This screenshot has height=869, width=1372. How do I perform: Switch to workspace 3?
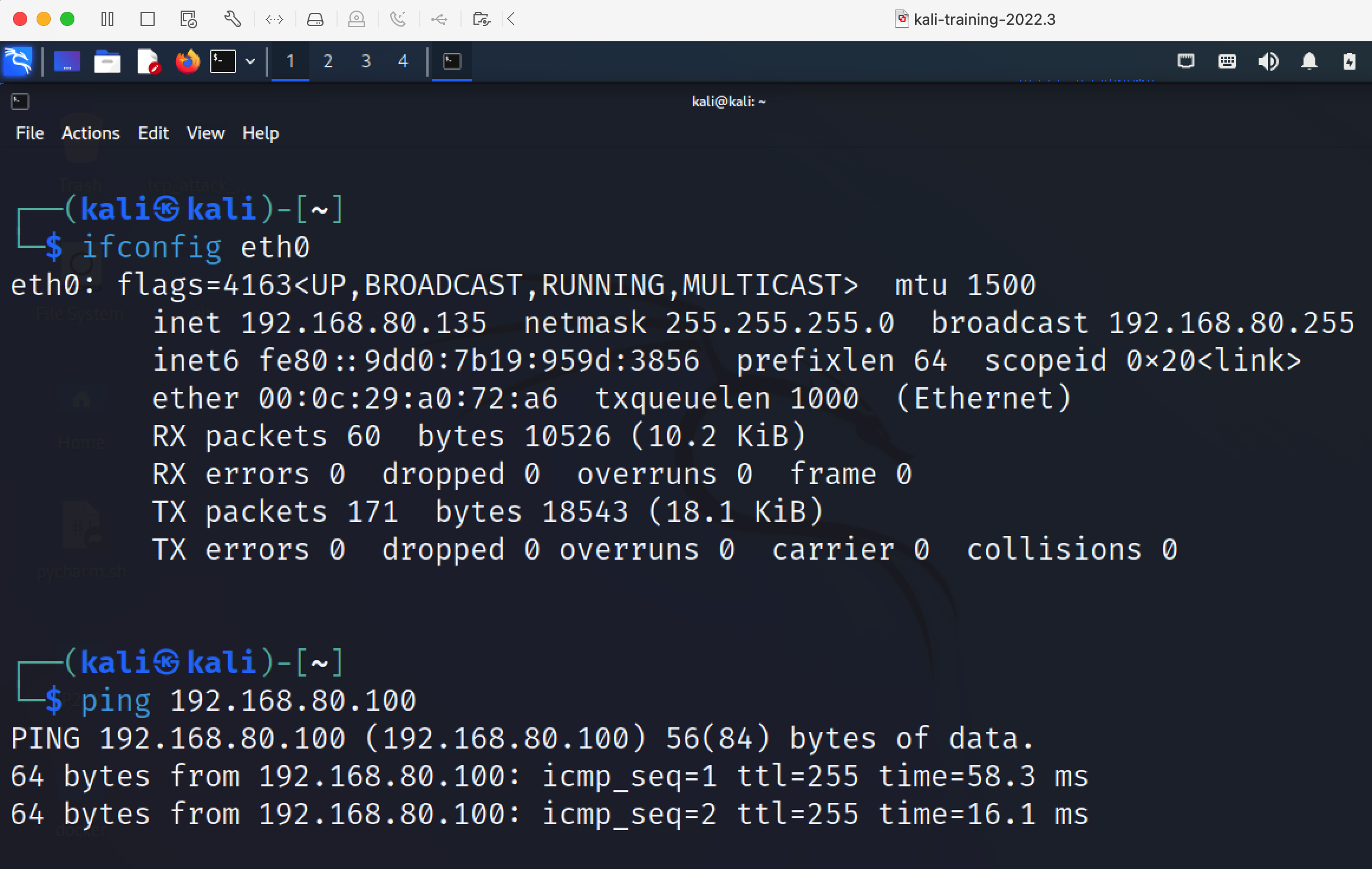(x=366, y=61)
